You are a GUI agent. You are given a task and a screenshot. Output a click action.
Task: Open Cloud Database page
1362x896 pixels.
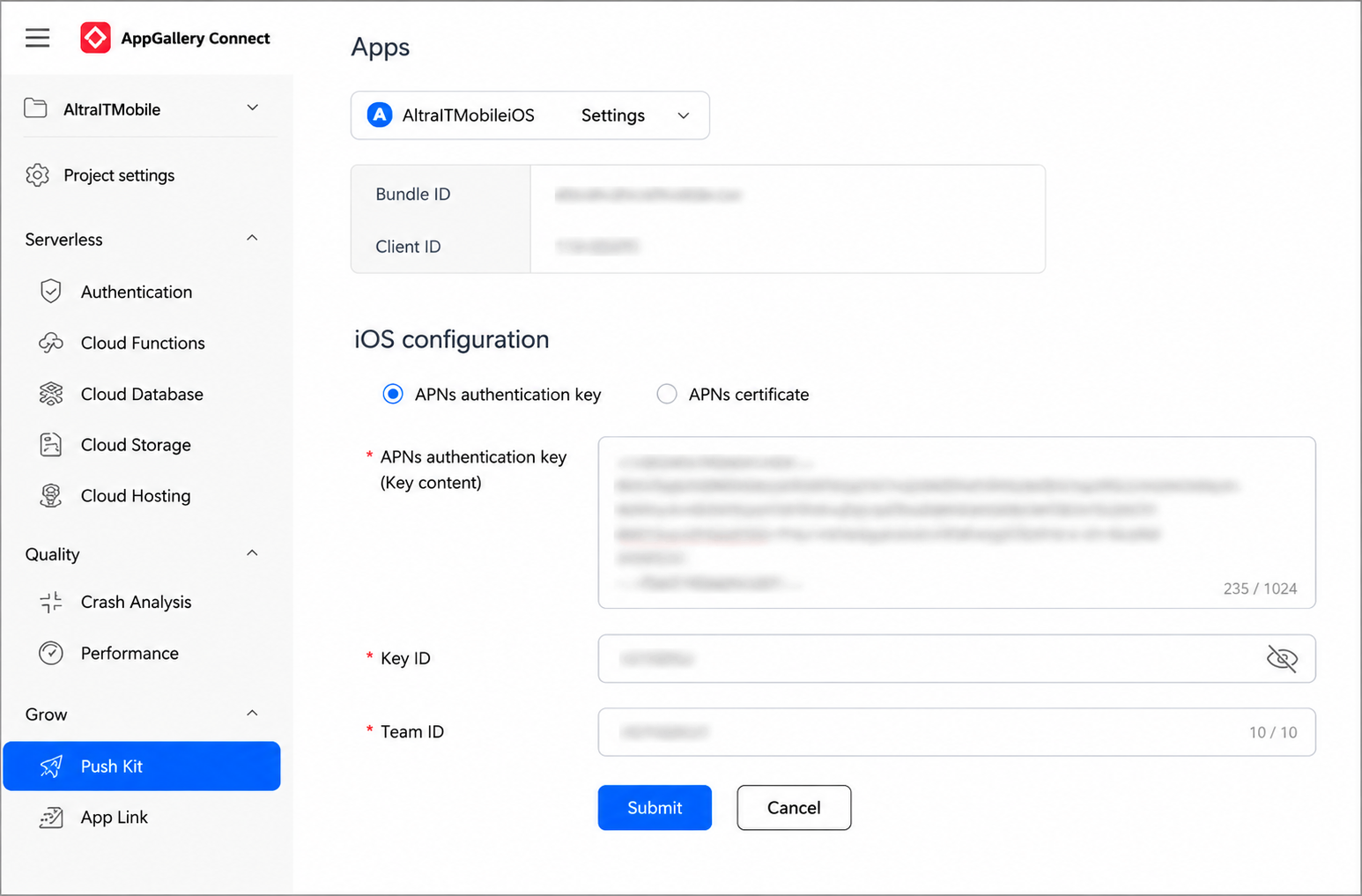[142, 394]
